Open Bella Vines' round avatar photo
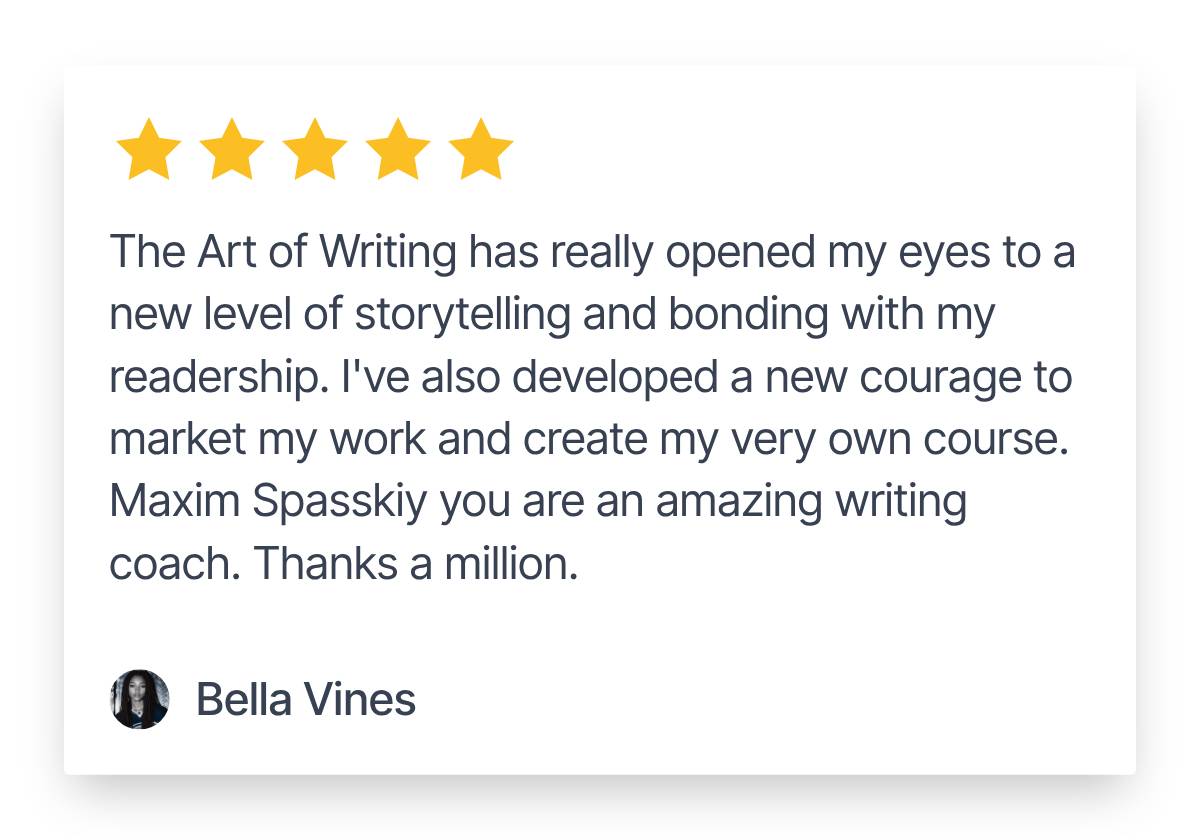 point(139,699)
